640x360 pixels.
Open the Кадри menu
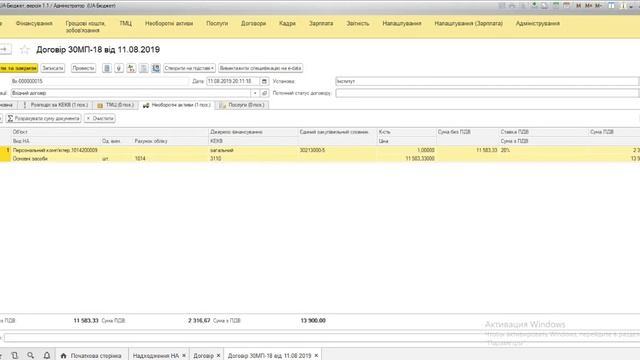(287, 24)
